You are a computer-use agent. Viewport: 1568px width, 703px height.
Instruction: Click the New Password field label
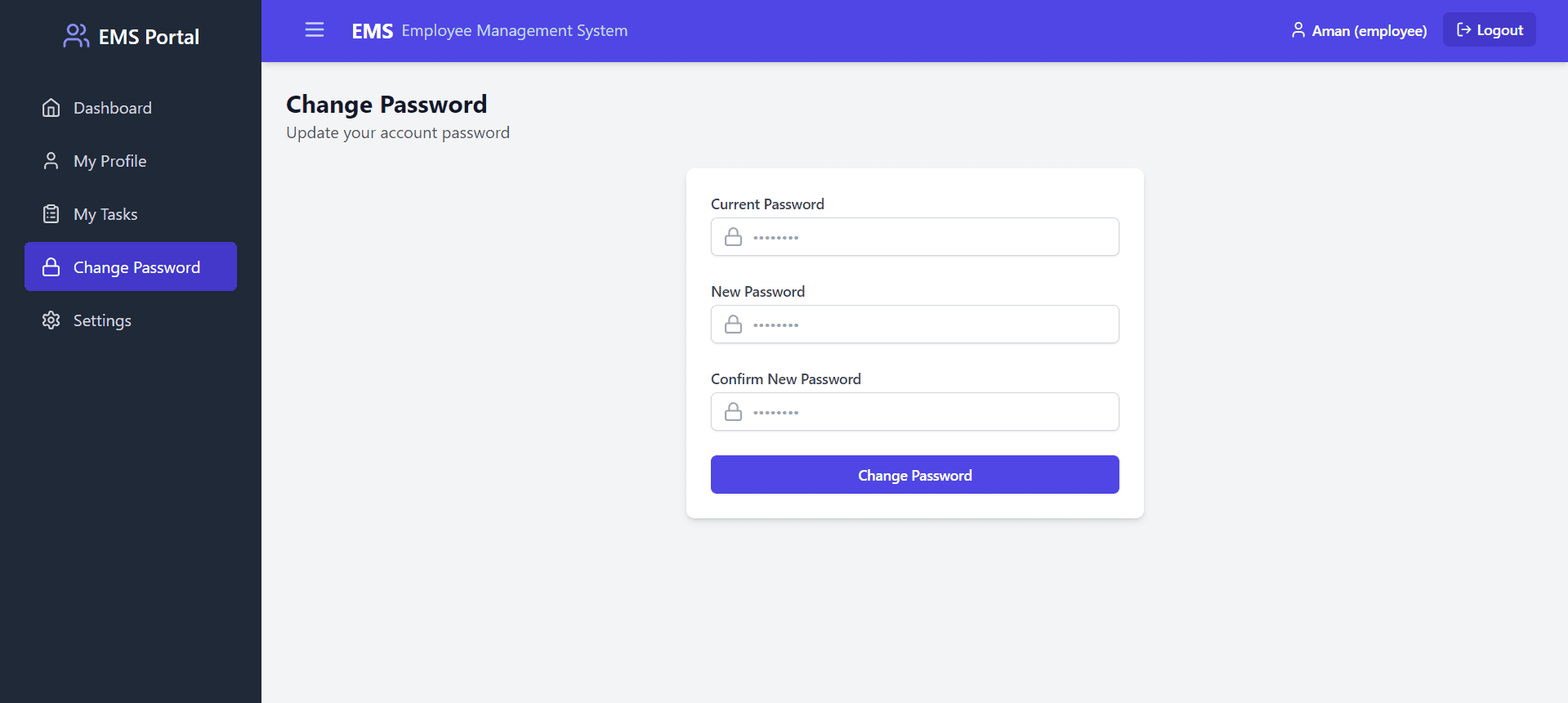tap(757, 292)
